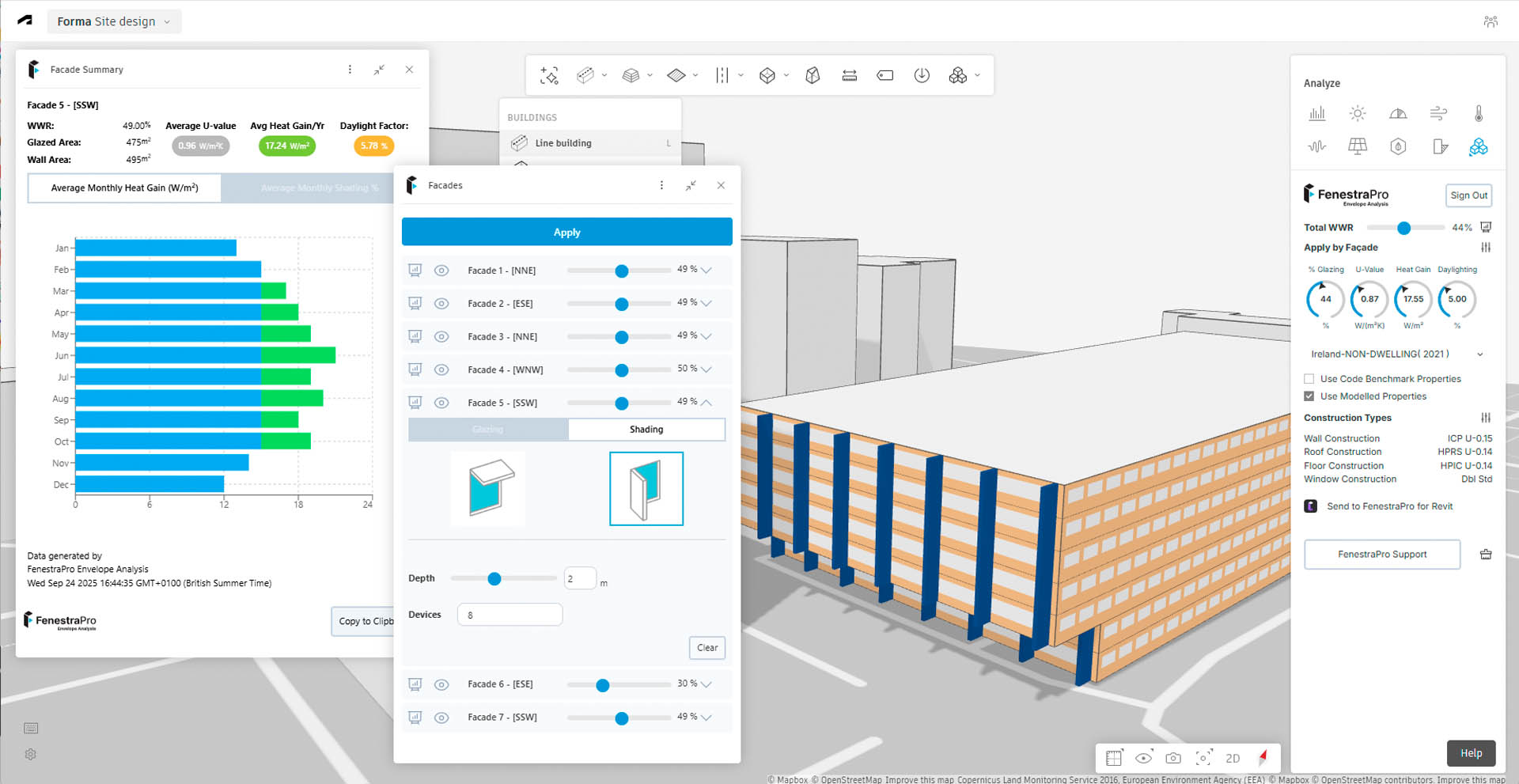Image resolution: width=1519 pixels, height=784 pixels.
Task: Collapse the Facade 5 - [SSW] section
Action: tap(706, 403)
